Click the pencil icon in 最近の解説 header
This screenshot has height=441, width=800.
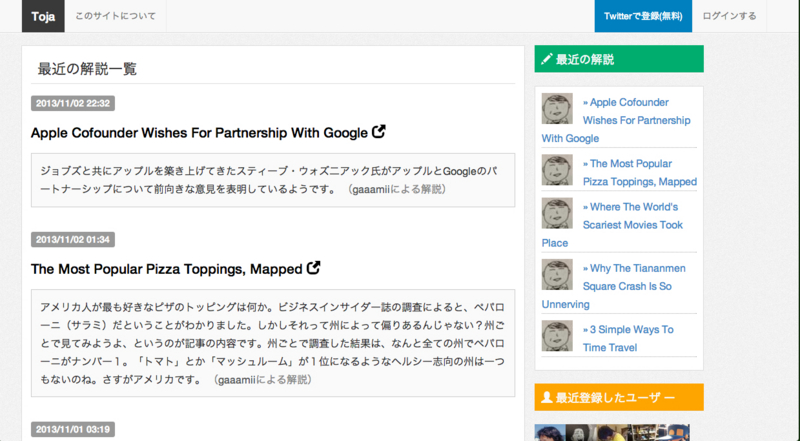tap(546, 59)
